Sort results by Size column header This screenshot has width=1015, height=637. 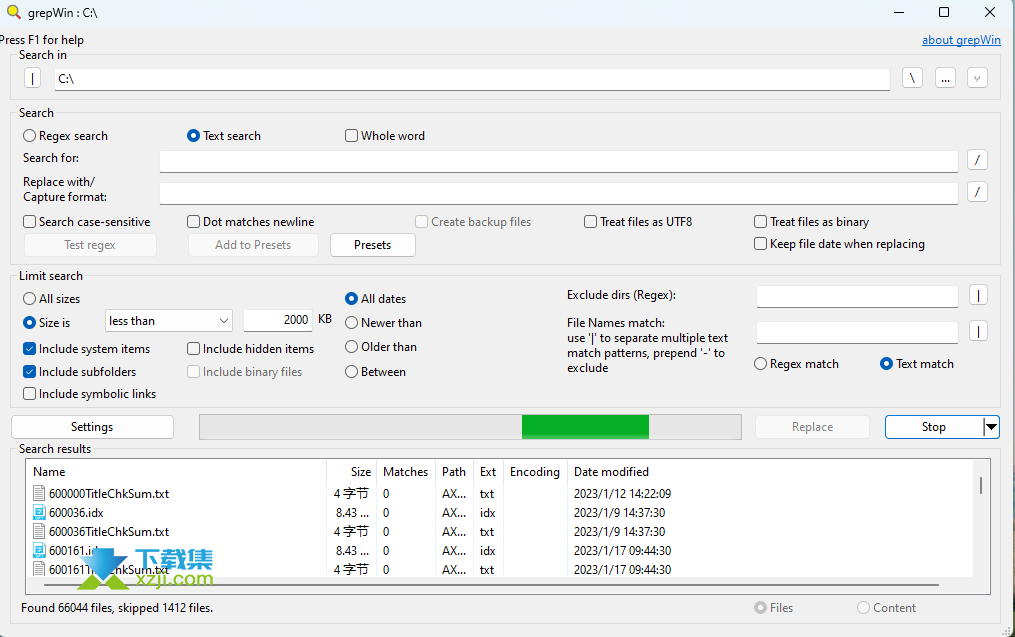point(351,472)
